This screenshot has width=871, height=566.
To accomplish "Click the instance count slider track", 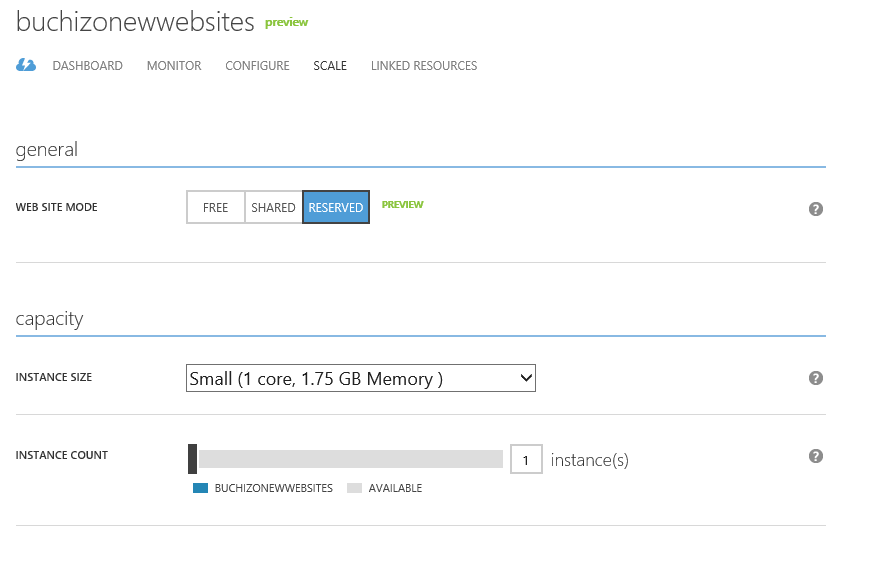I will (350, 459).
